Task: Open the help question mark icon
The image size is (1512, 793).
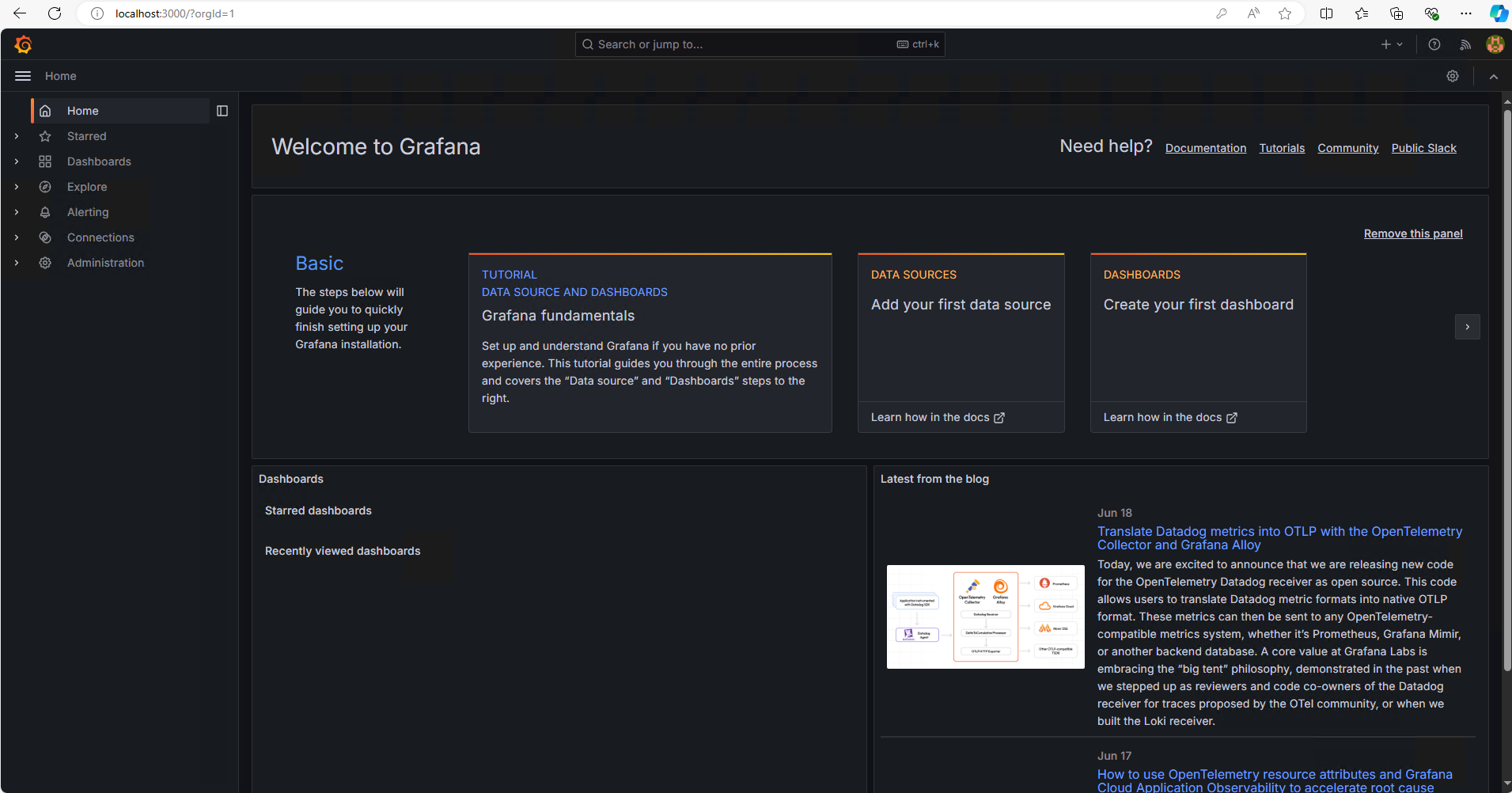Action: tap(1434, 44)
